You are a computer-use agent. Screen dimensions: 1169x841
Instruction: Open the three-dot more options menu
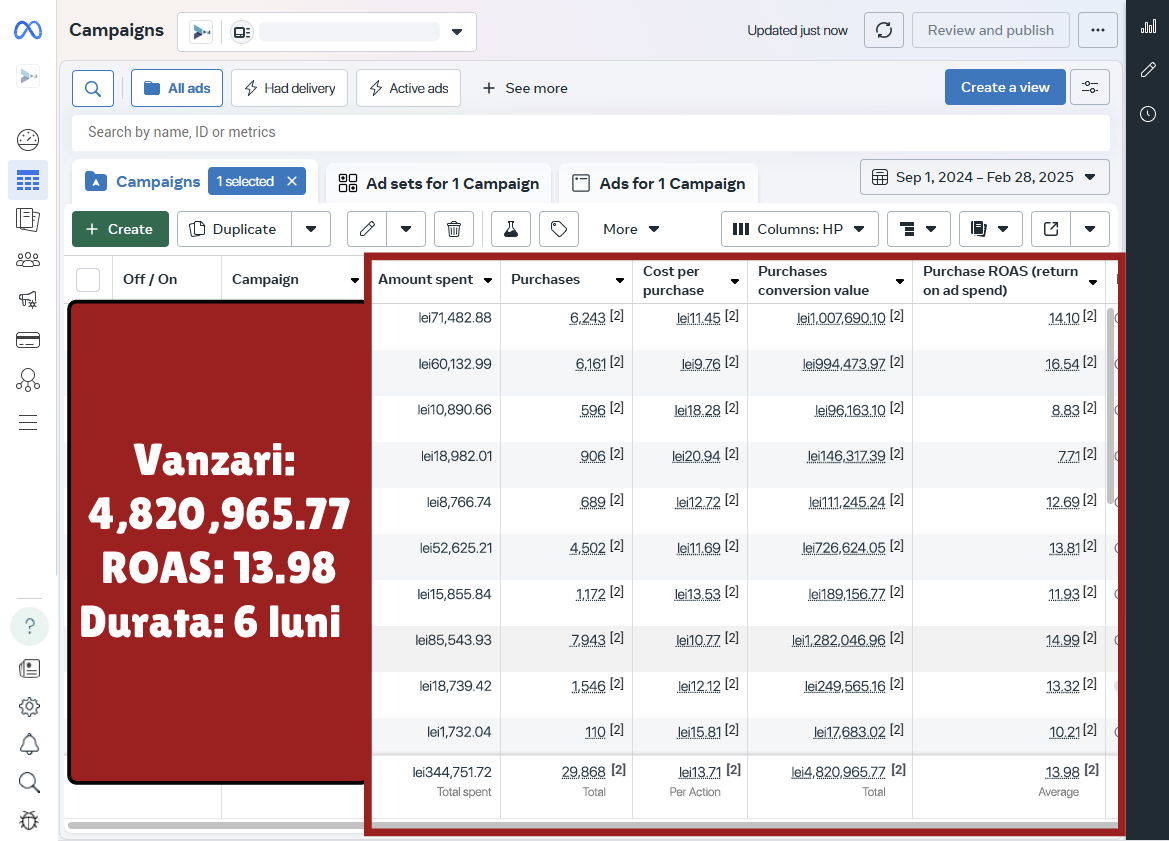tap(1097, 30)
